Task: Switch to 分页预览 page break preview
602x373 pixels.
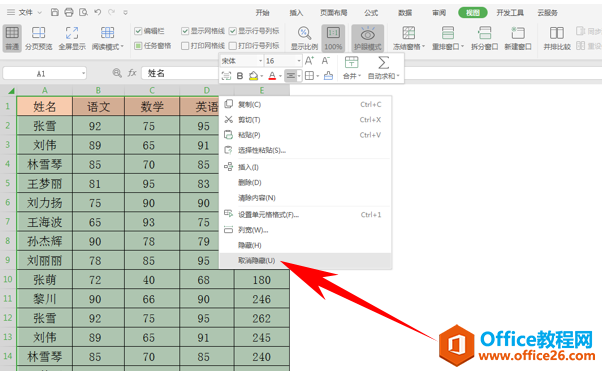Action: [x=38, y=38]
